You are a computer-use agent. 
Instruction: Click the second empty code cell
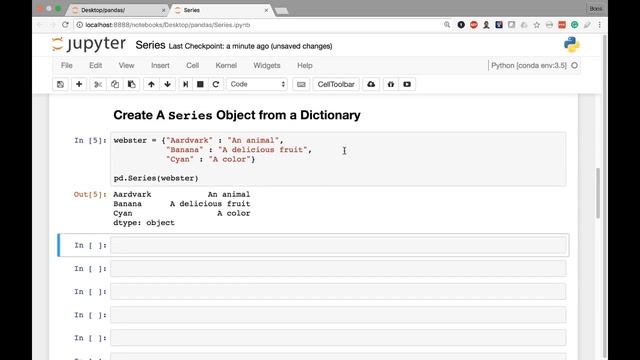point(338,269)
